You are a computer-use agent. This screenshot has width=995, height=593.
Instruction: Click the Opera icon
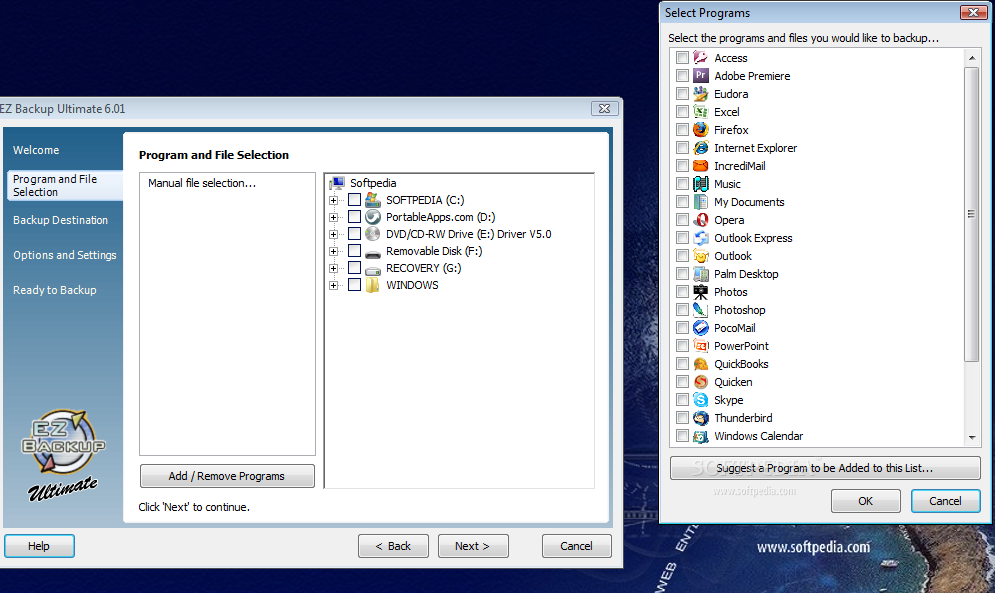[701, 220]
